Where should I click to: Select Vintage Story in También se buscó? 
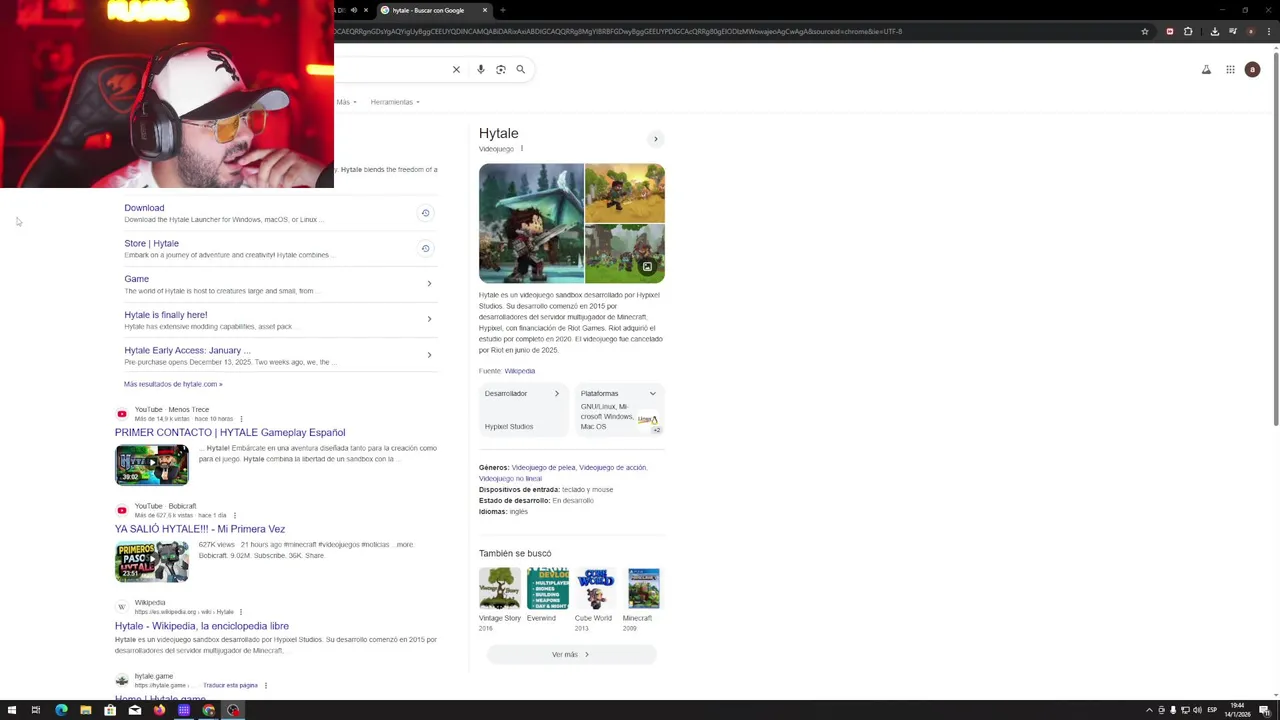point(499,599)
